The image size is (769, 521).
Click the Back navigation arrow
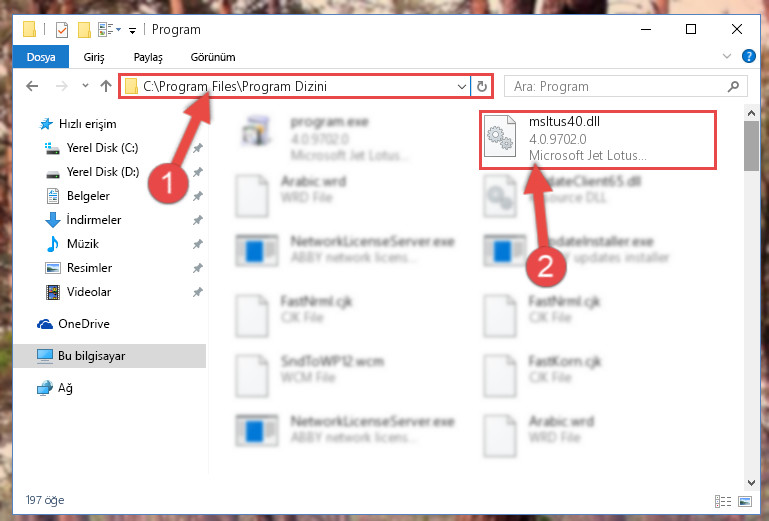pos(32,86)
